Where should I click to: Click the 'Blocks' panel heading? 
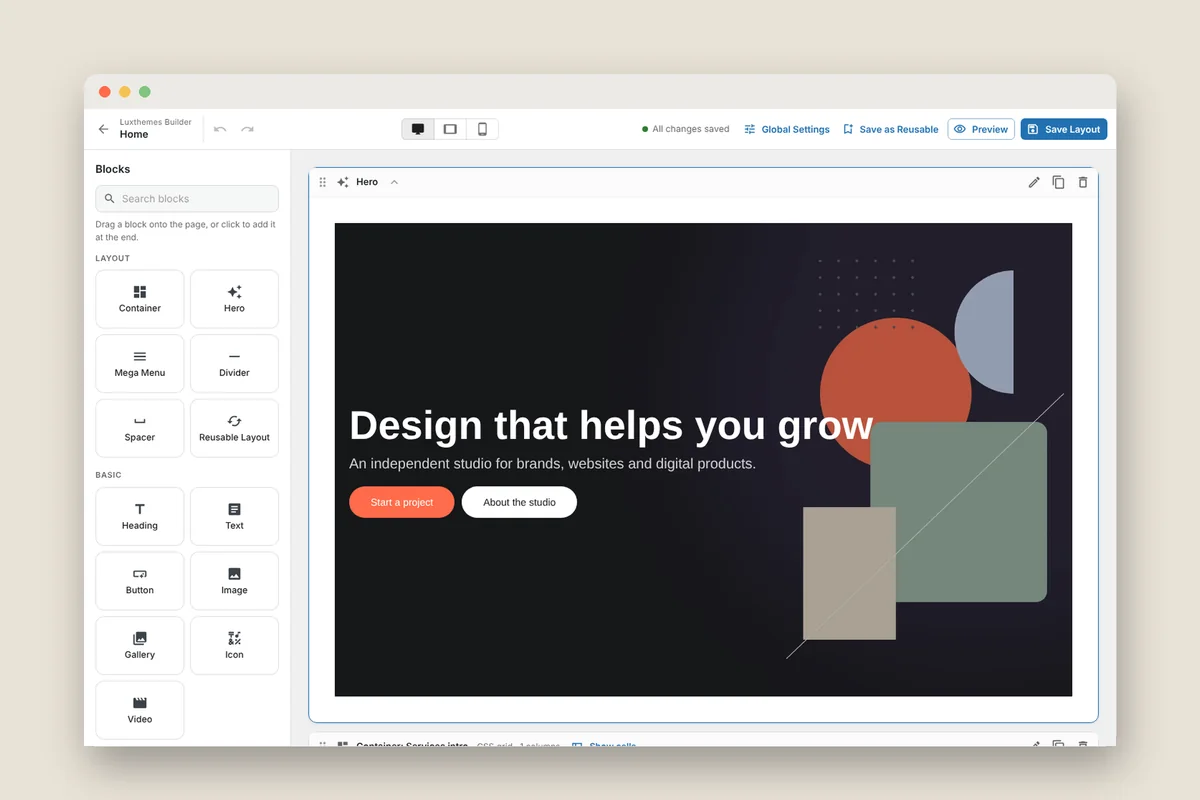click(x=113, y=169)
